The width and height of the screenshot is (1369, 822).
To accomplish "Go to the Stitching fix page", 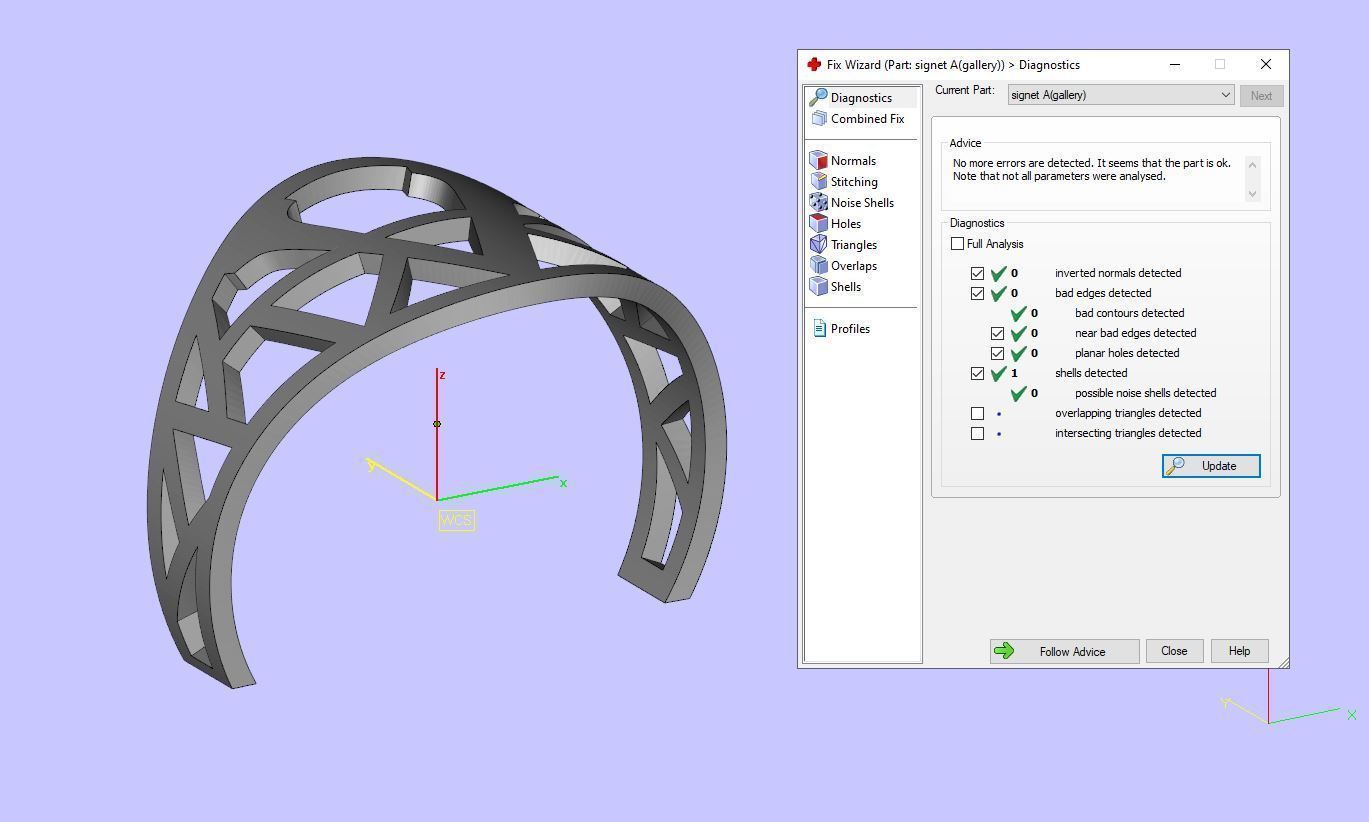I will [854, 181].
